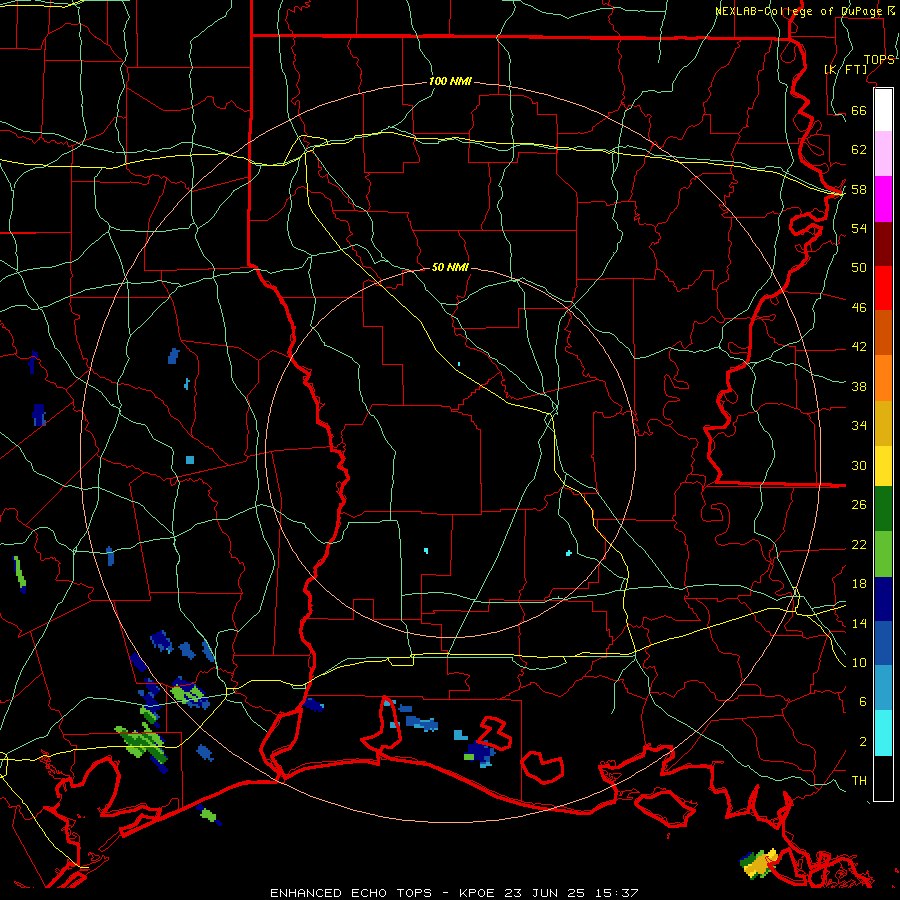Screen dimensions: 900x900
Task: Click the bright red legend swatch
Action: coord(883,288)
